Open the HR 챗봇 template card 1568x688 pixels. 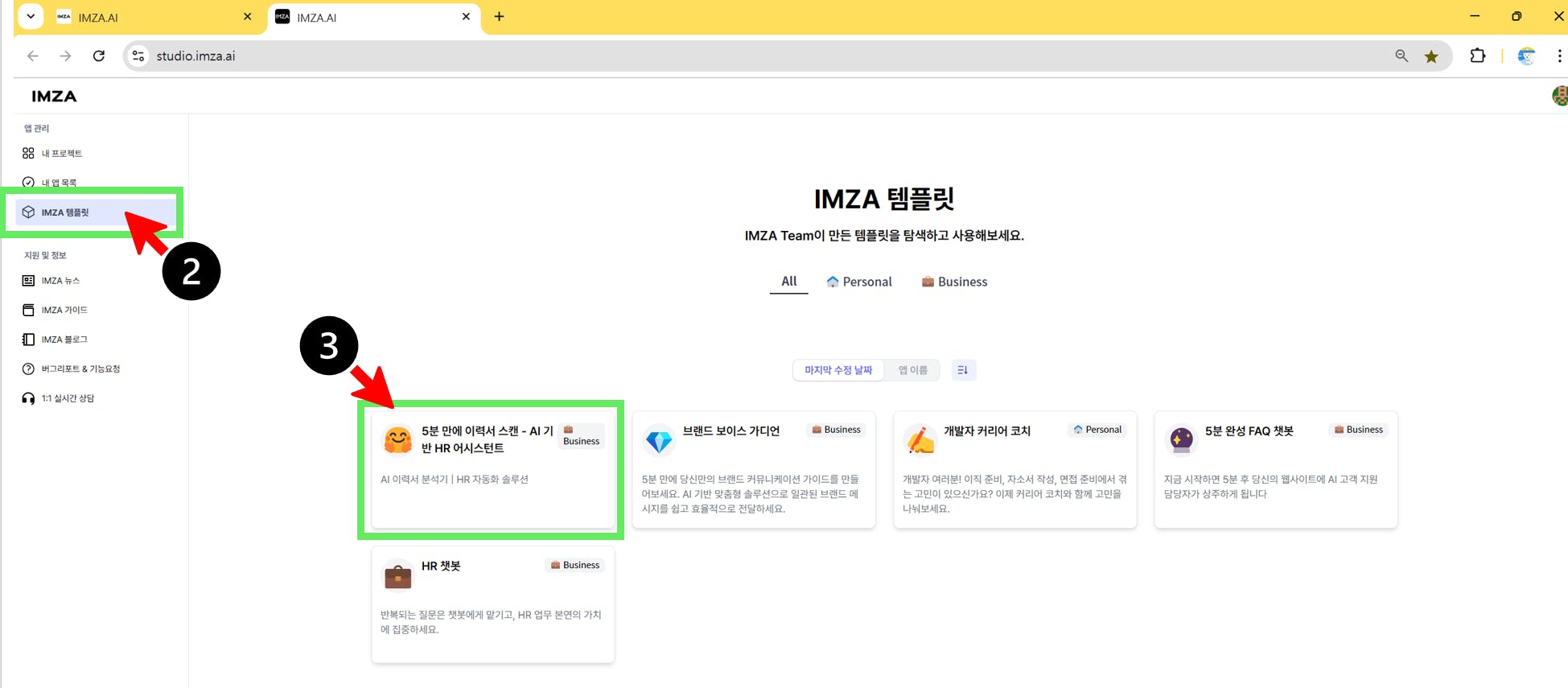[492, 604]
